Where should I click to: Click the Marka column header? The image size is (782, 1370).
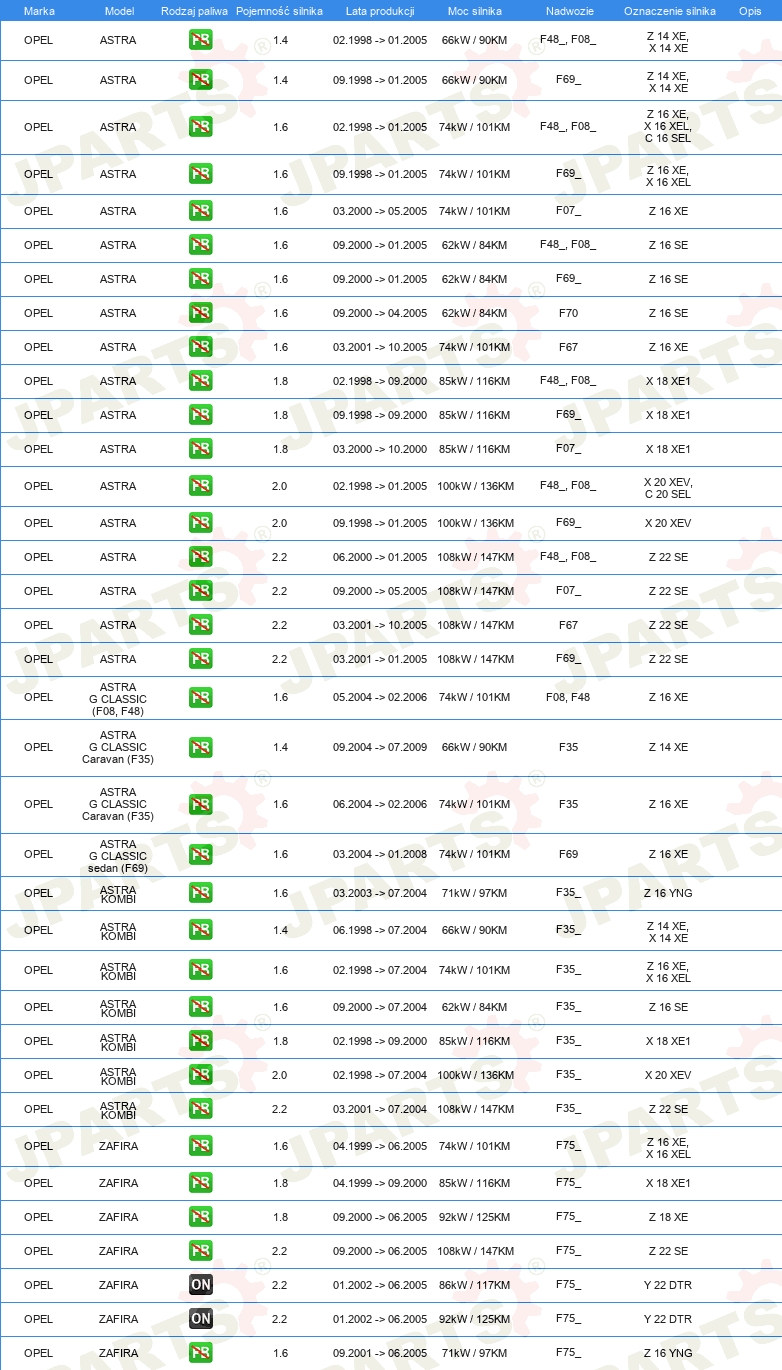[x=39, y=11]
